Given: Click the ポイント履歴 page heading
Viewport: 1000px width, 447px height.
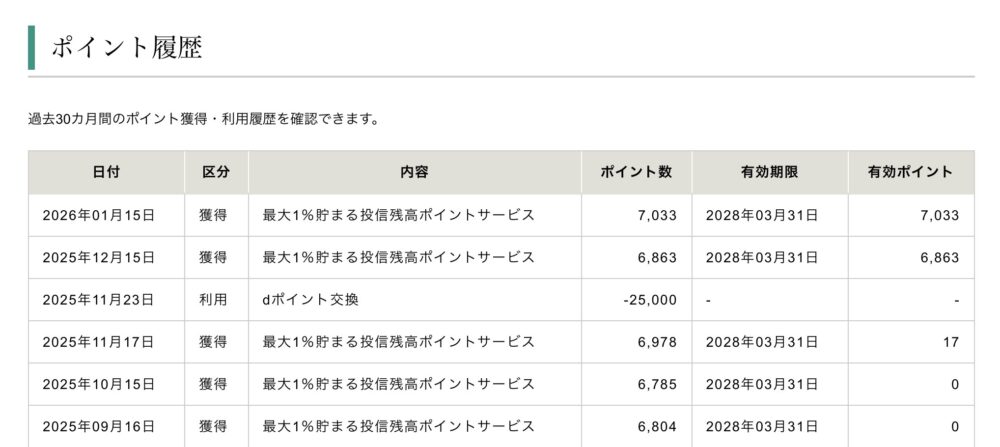Looking at the screenshot, I should point(126,48).
